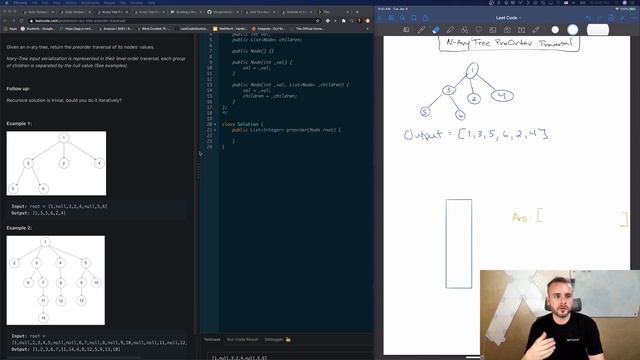Viewport: 640px width, 360px height.
Task: Select the pill-shaped white swatch in notes toolbar
Action: pyautogui.click(x=598, y=30)
